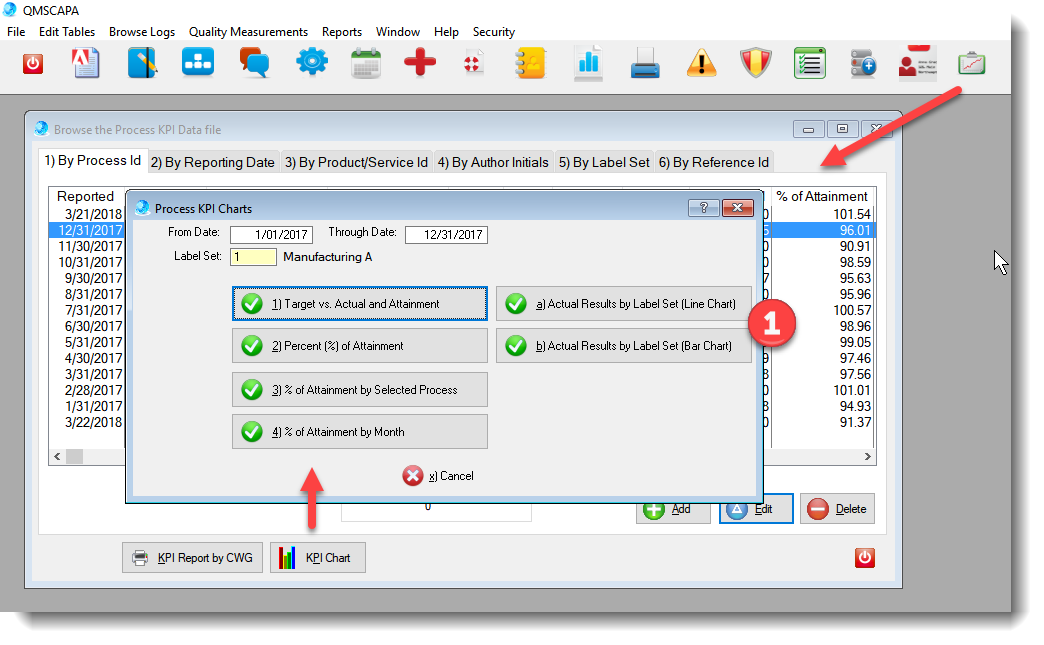Image resolution: width=1044 pixels, height=645 pixels.
Task: Open the bar chart toolbar icon
Action: (x=588, y=64)
